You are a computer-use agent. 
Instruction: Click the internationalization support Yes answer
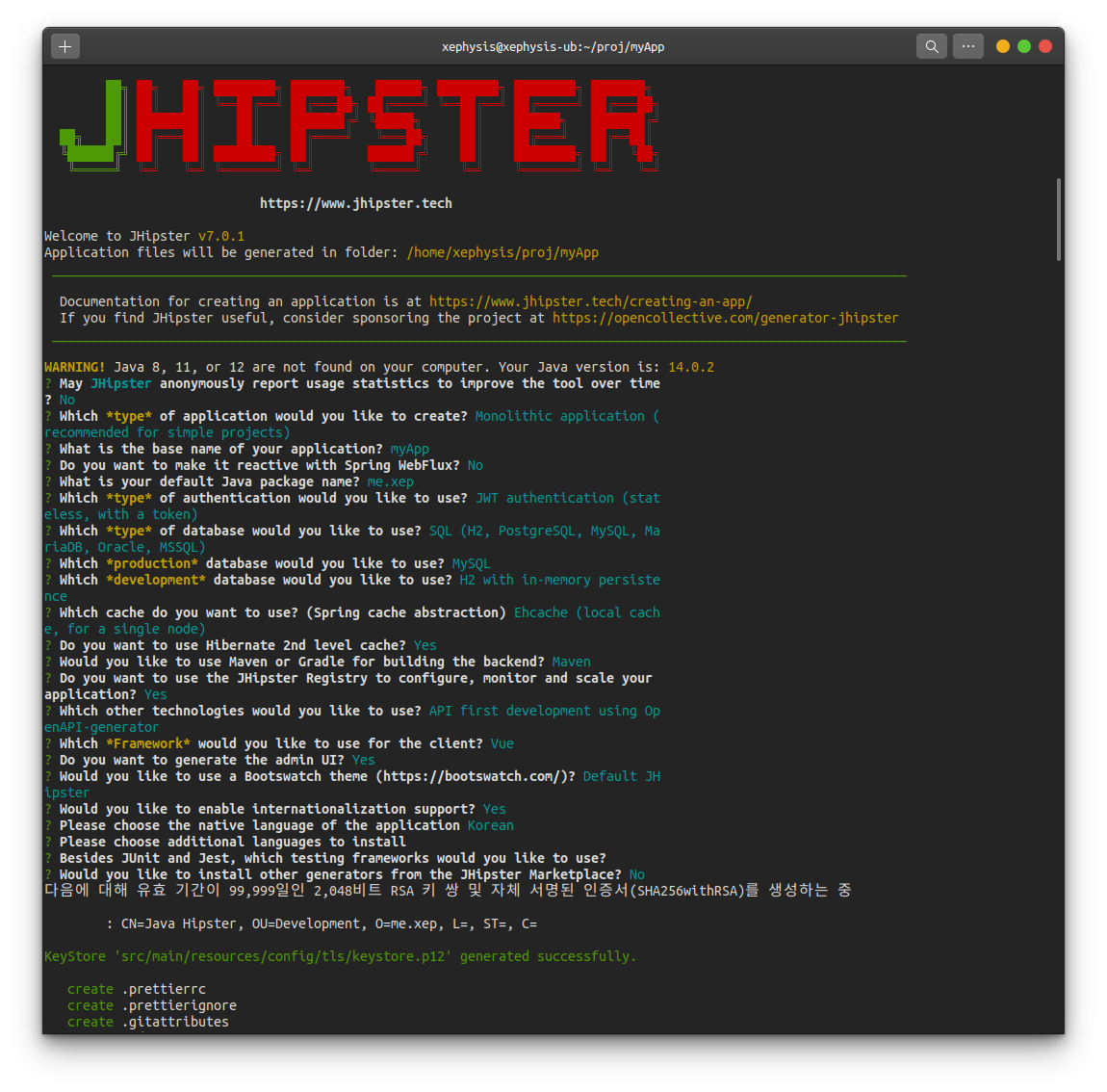coord(494,810)
